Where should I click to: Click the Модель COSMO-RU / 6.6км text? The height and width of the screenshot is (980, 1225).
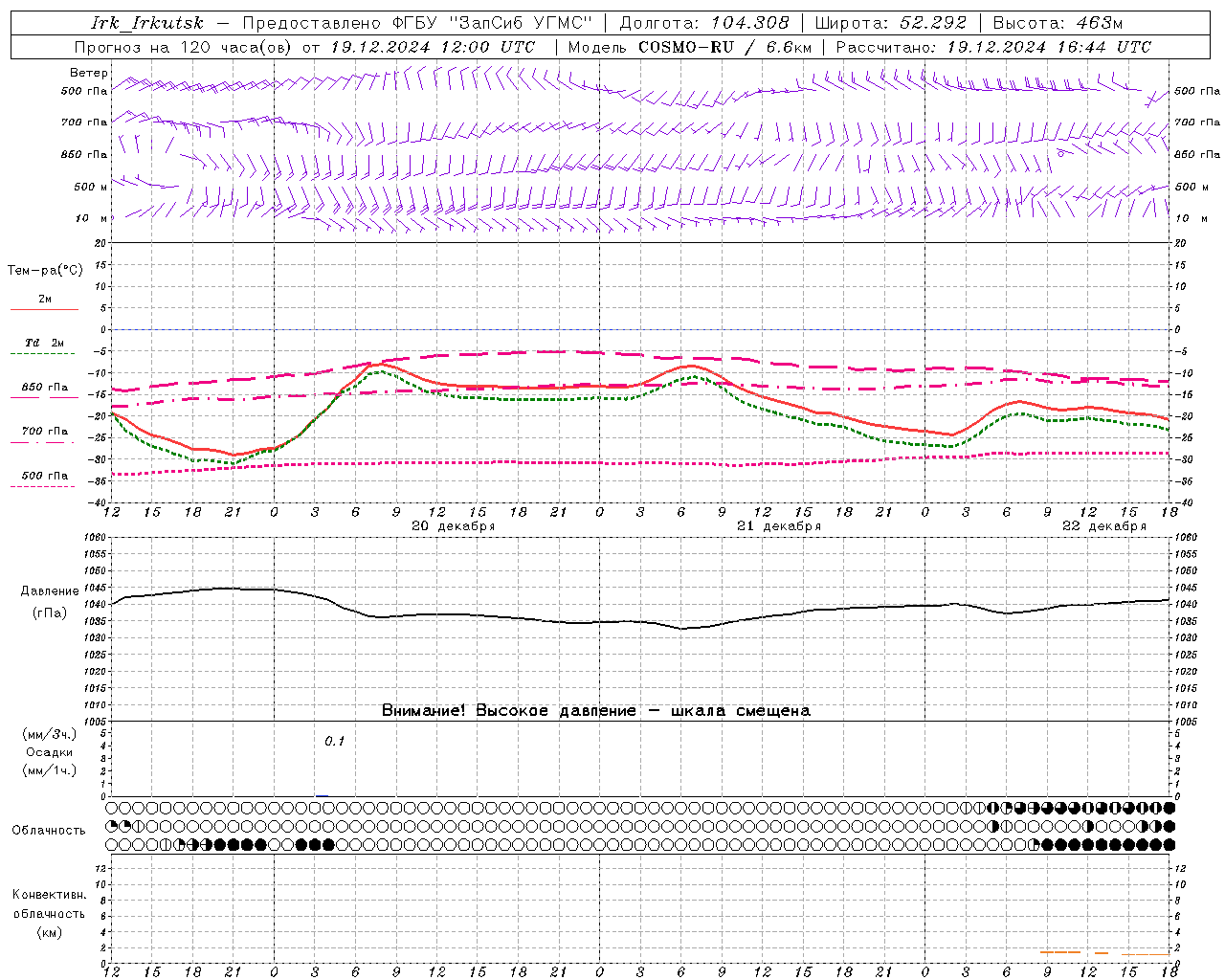689,47
